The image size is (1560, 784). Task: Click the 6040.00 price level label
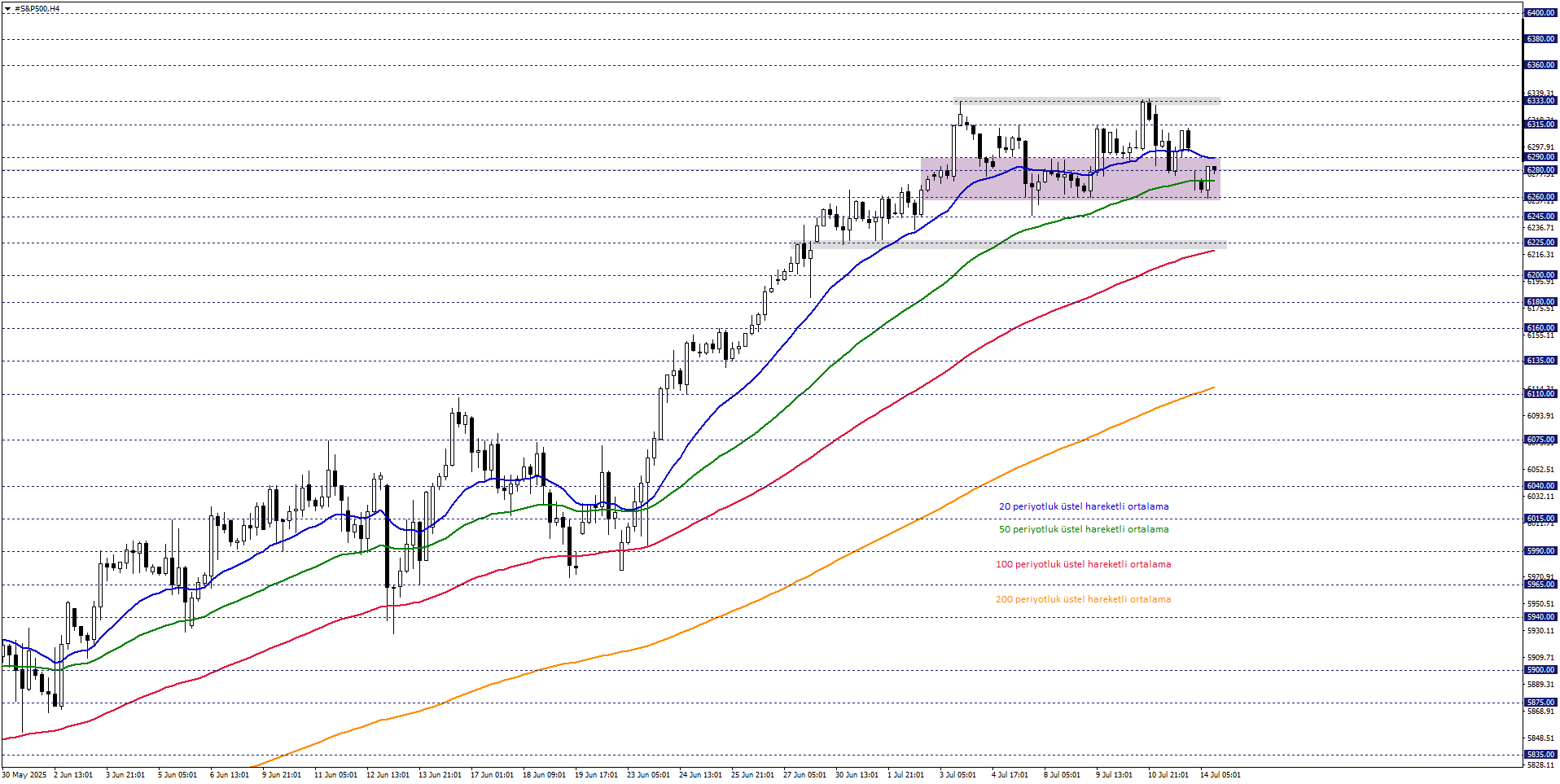[1540, 486]
